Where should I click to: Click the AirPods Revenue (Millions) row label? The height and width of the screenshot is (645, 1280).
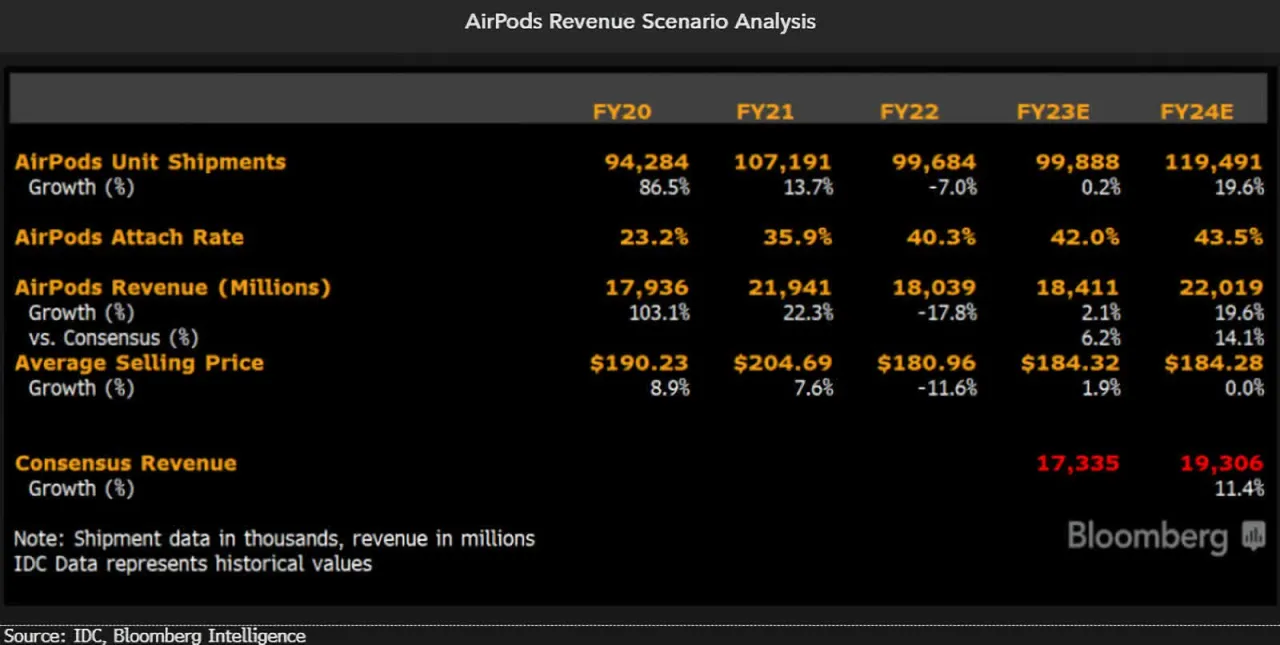coord(172,287)
